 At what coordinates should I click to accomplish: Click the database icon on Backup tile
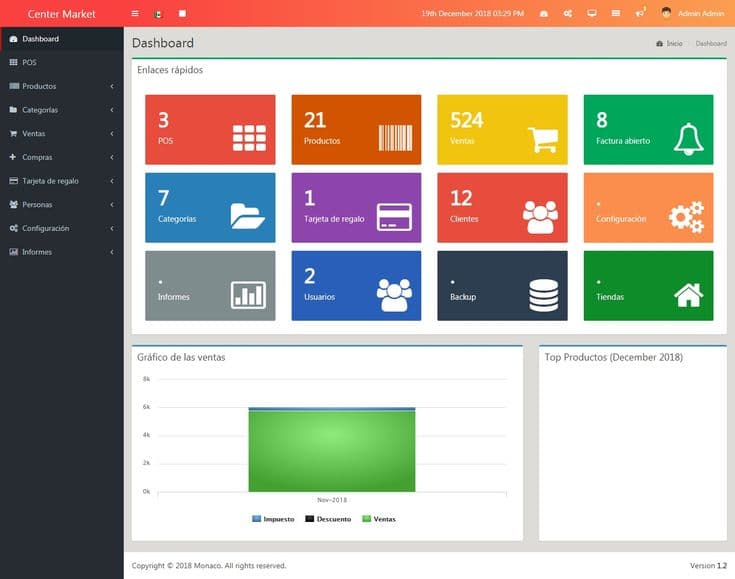[544, 295]
